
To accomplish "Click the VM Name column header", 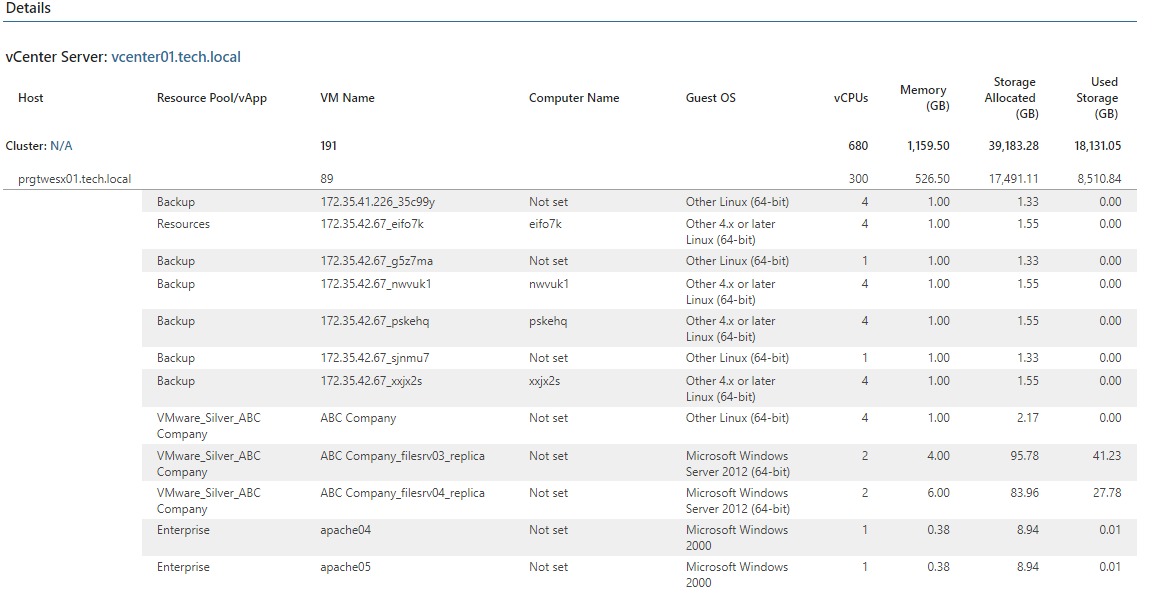I will pyautogui.click(x=348, y=98).
